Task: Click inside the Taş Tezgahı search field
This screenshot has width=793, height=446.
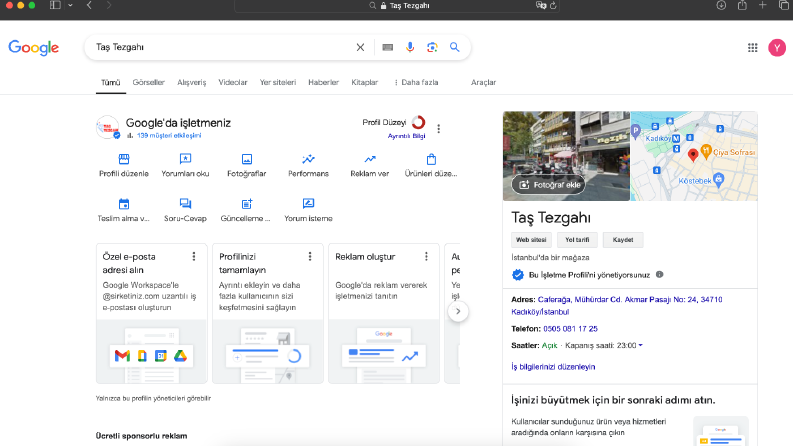Action: tap(223, 47)
